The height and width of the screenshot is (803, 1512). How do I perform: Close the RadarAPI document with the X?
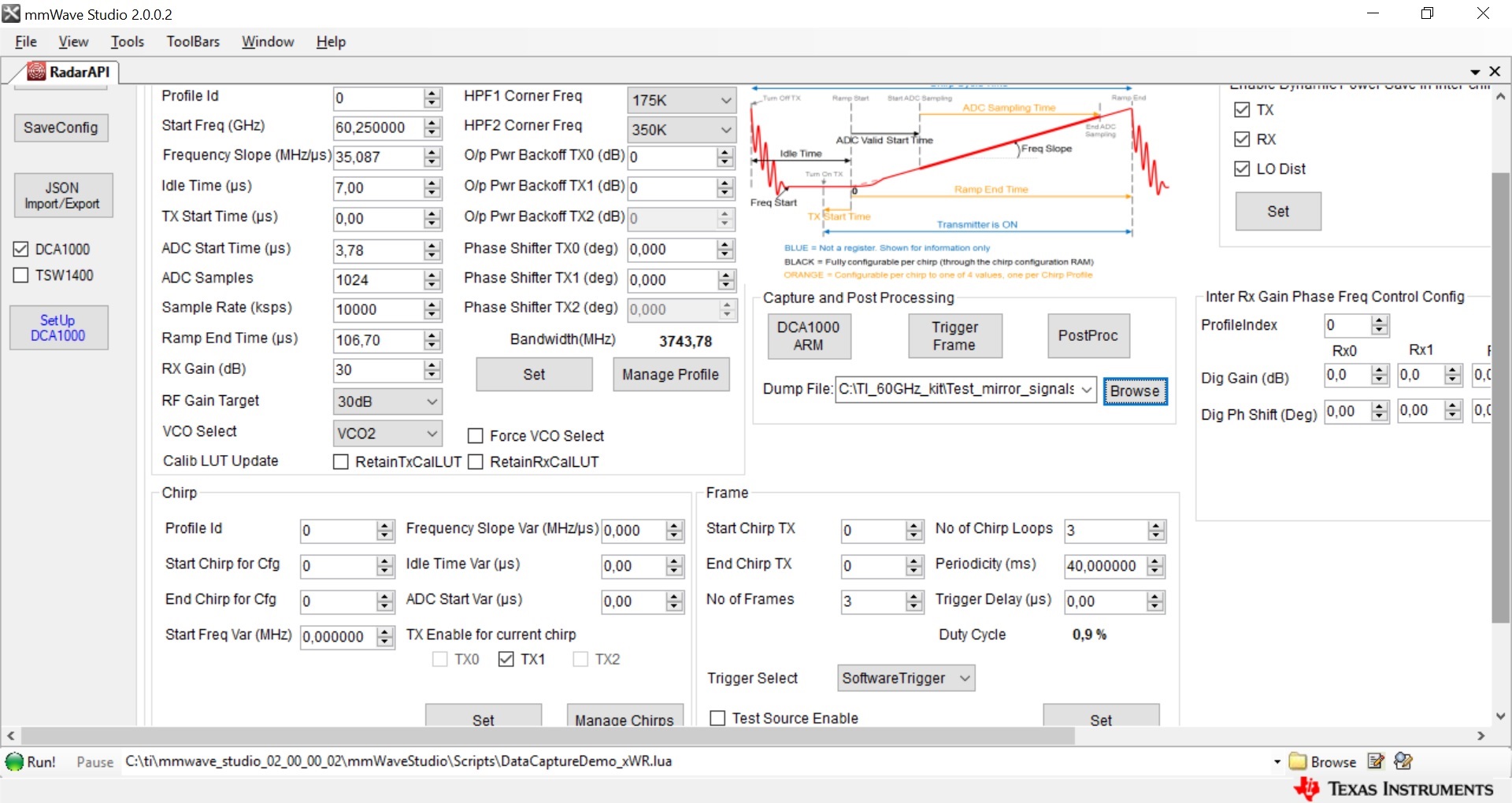(x=1495, y=72)
